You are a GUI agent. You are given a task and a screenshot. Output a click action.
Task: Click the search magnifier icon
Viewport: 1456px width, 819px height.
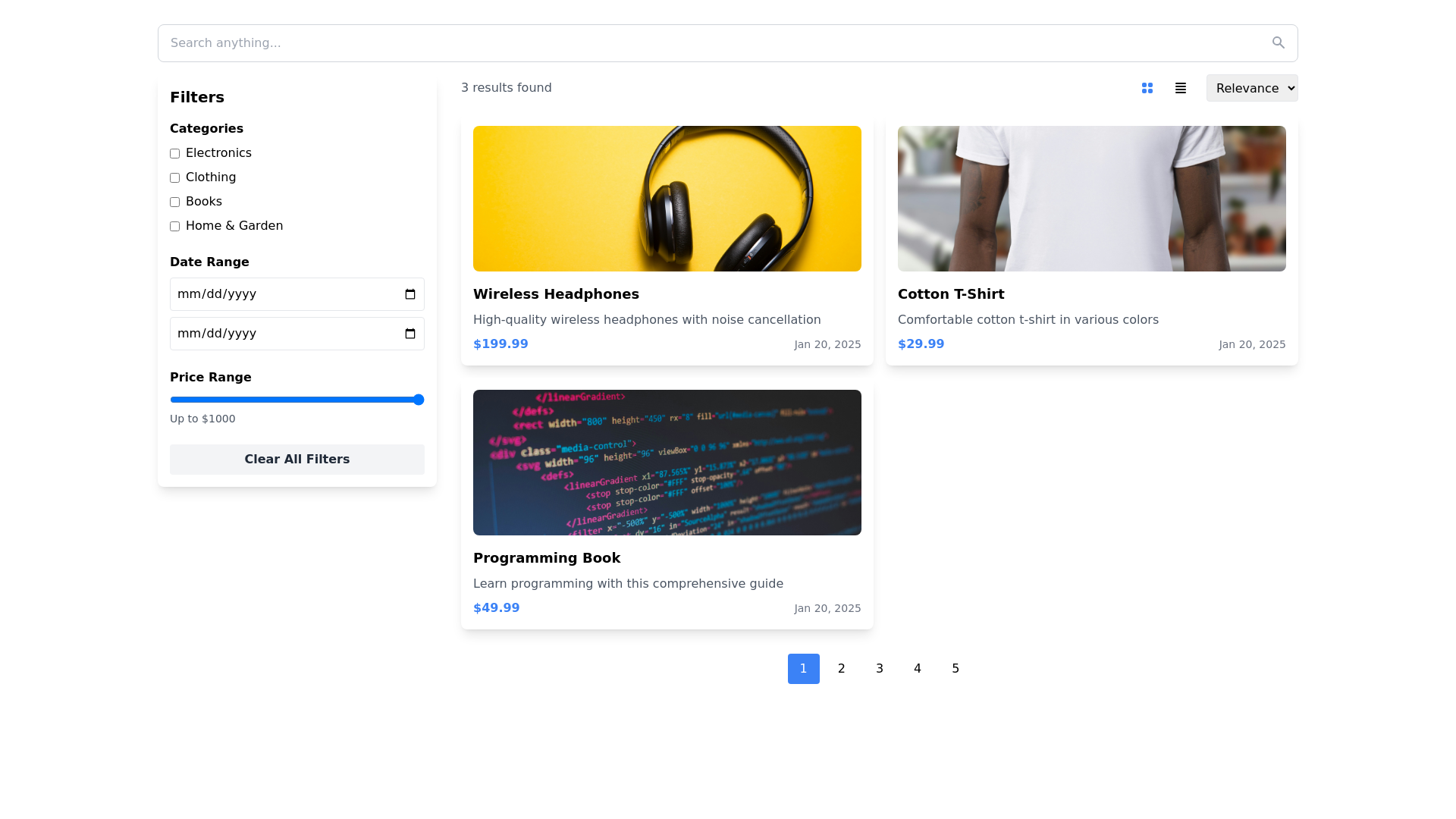click(1279, 42)
